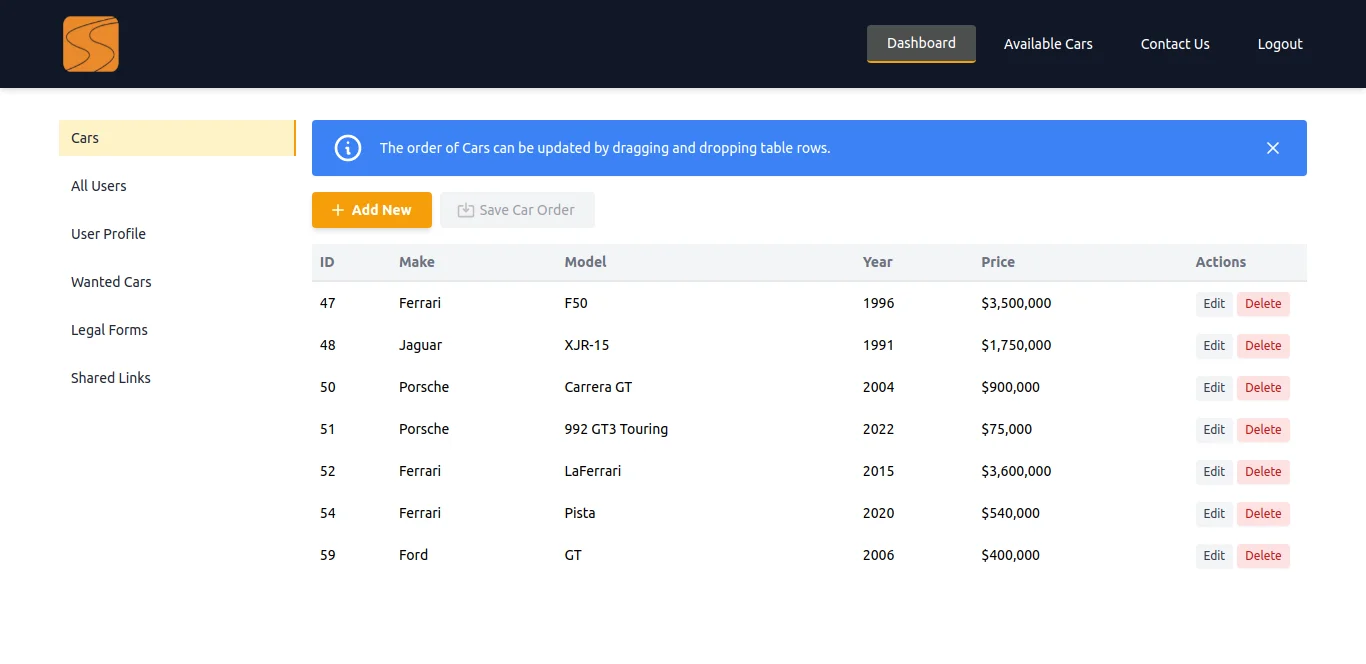
Task: Open the Dashboard nav tab
Action: [x=921, y=44]
